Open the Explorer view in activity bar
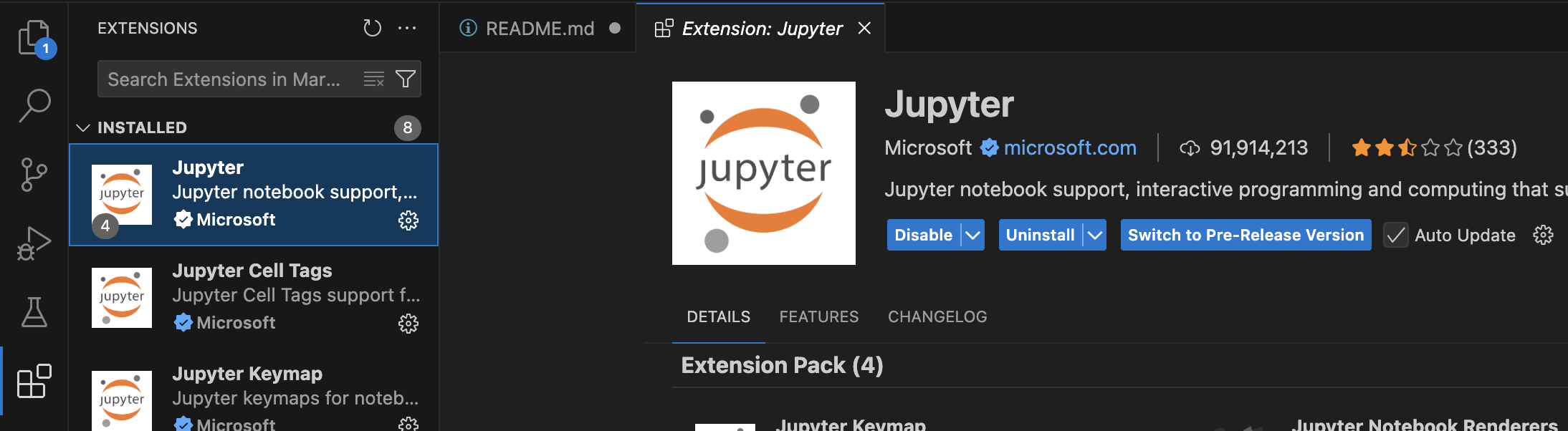Screen dimensions: 1568x431 click(34, 37)
